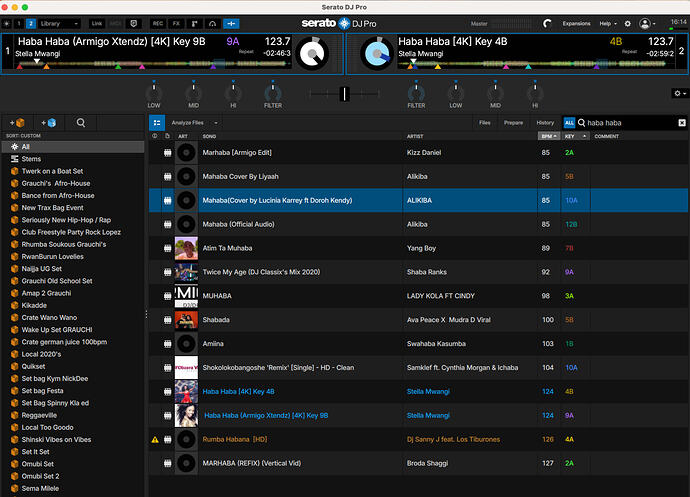This screenshot has height=497, width=690.
Task: Click the latency meter circular icon near Master
Action: [x=547, y=23]
